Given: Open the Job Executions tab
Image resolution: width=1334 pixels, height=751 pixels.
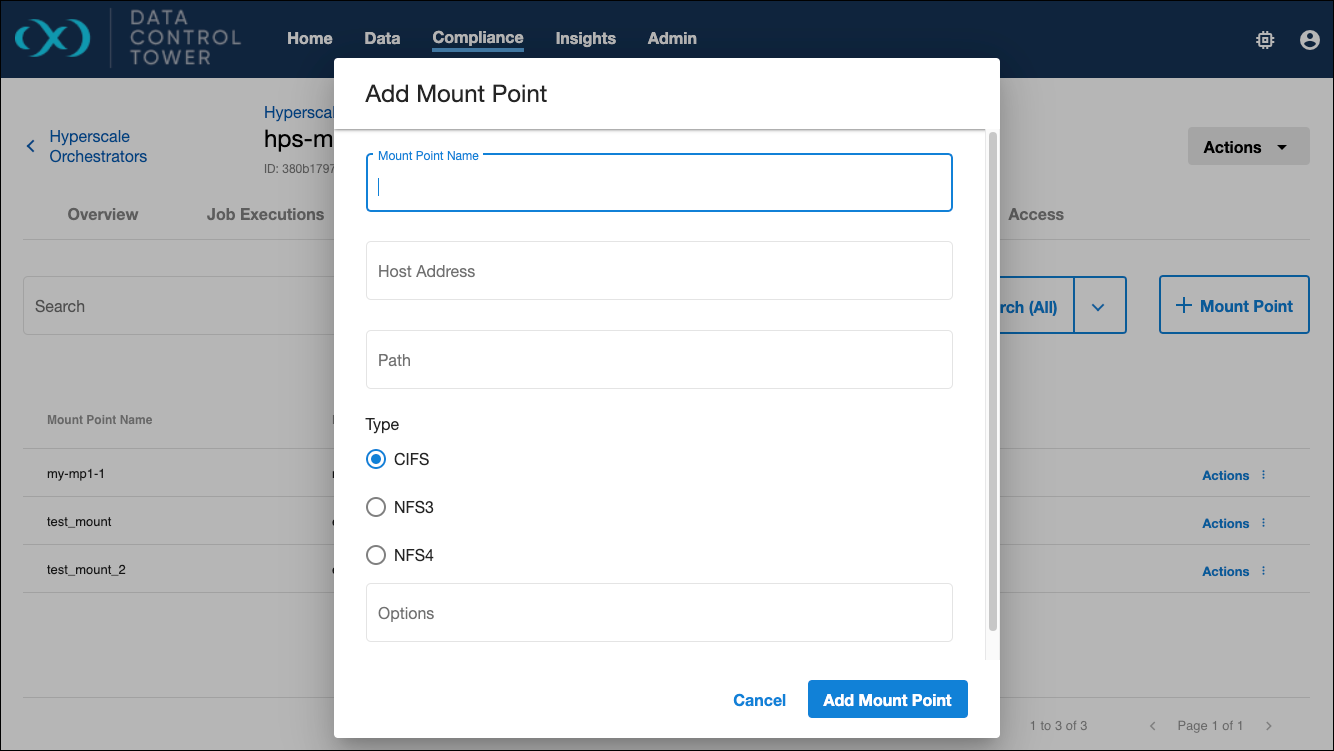Looking at the screenshot, I should (x=265, y=214).
